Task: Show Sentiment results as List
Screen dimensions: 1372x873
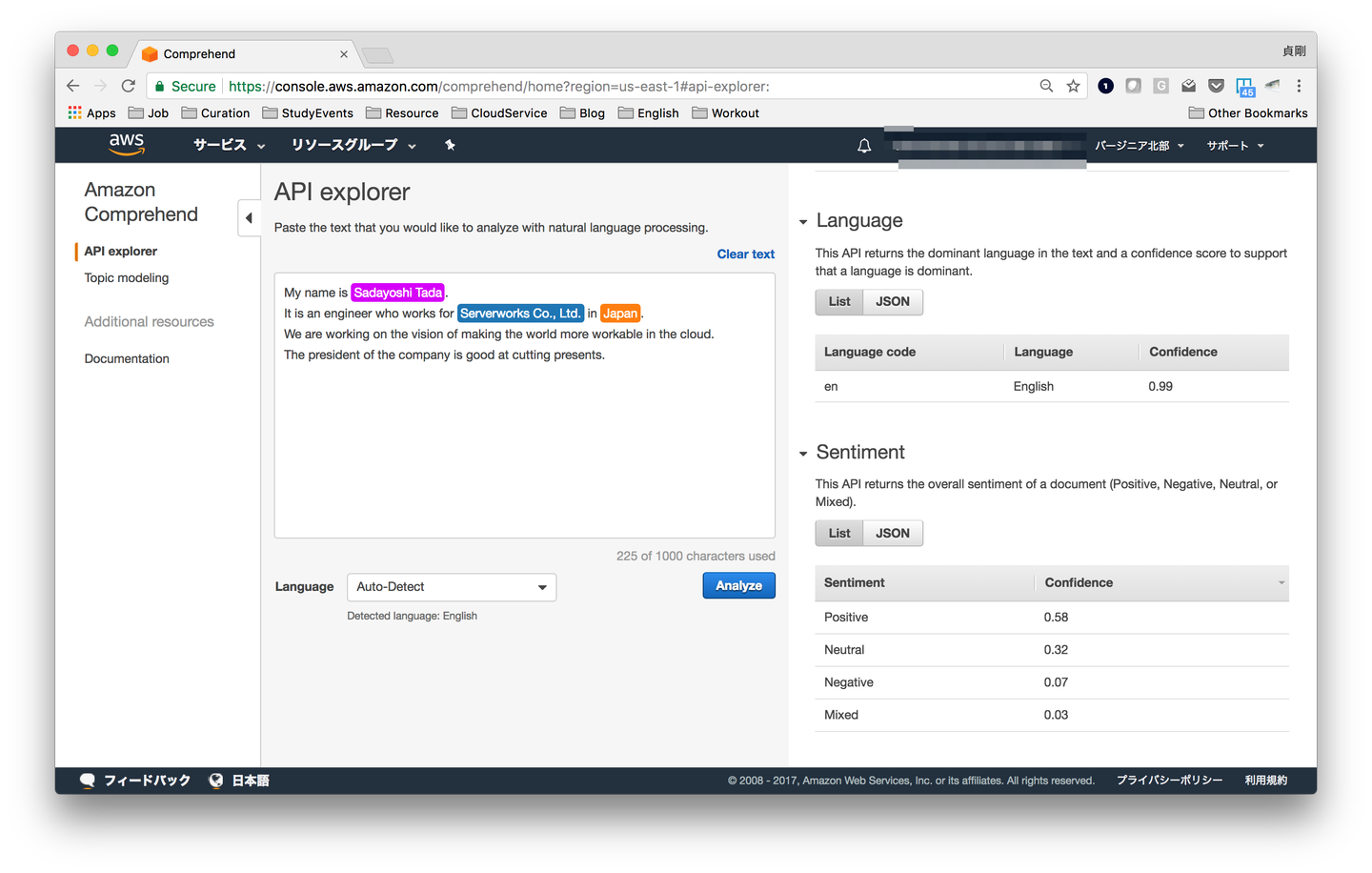Action: tap(839, 533)
